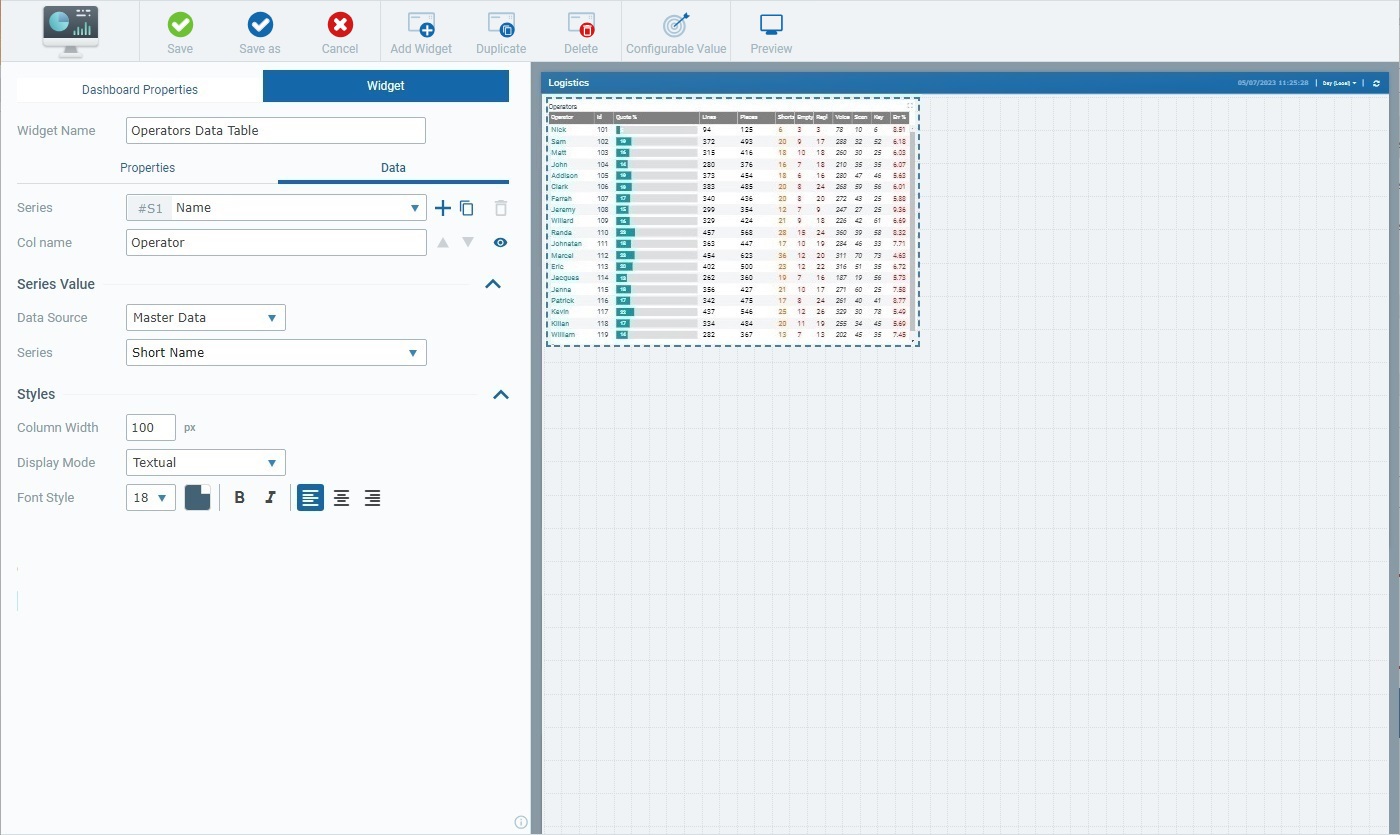Set text alignment to center
Viewport: 1400px width, 835px height.
(x=341, y=498)
